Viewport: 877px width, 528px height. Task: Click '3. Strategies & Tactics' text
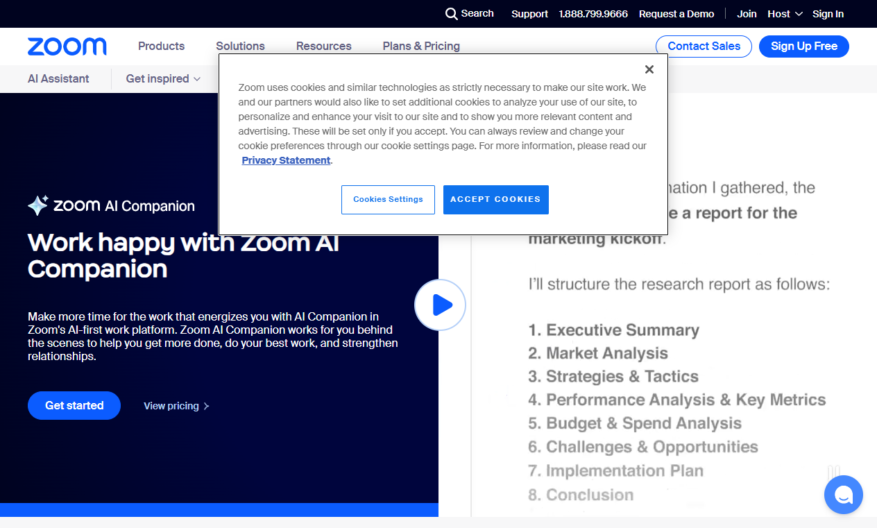(613, 376)
